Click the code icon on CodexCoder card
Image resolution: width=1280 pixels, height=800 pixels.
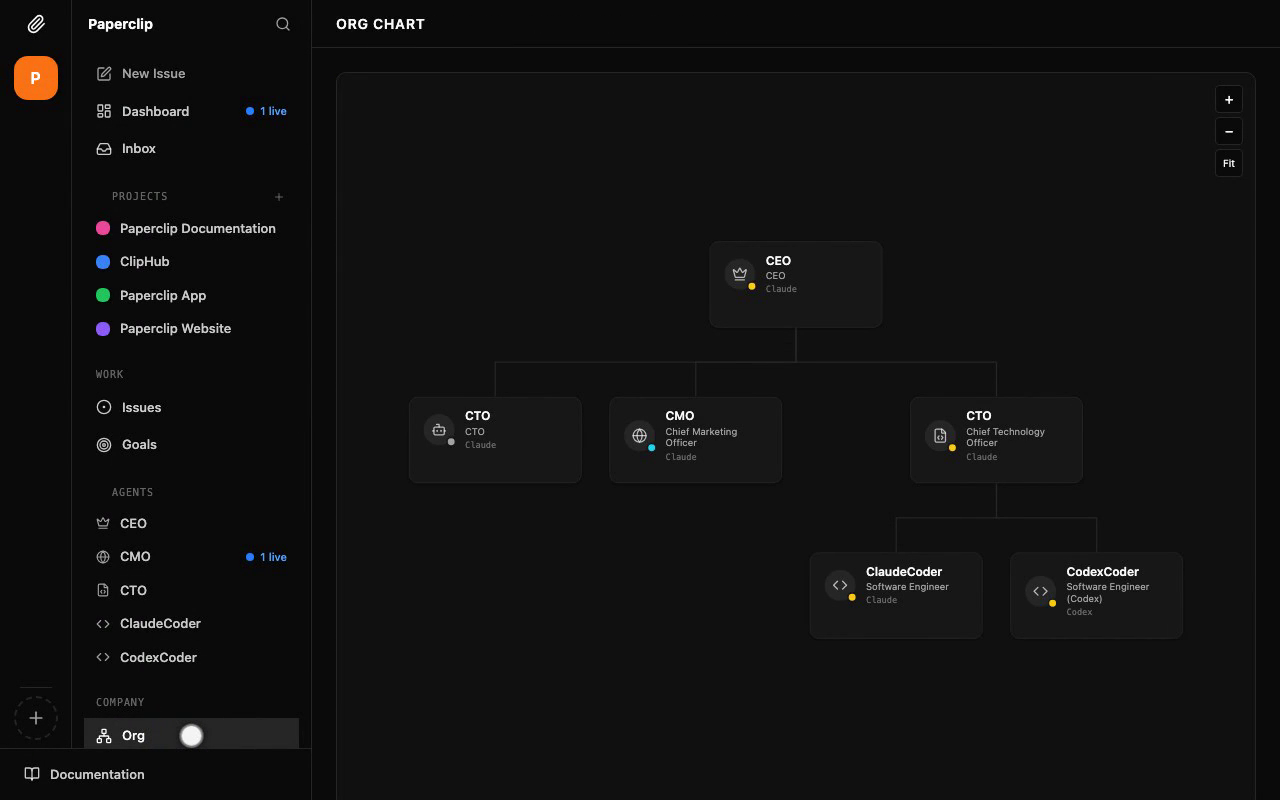[x=1040, y=591]
